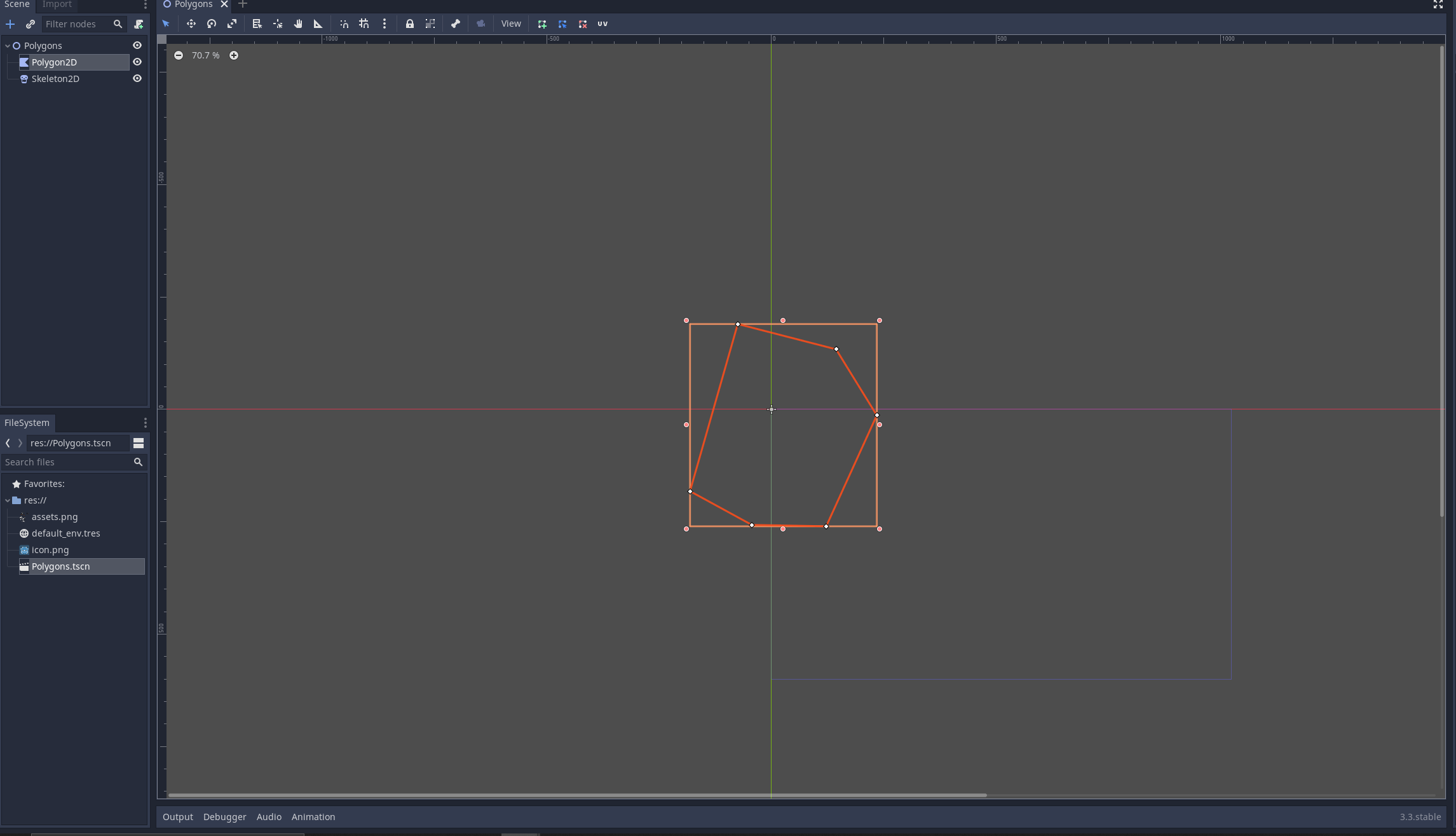The width and height of the screenshot is (1456, 836).
Task: Open the UV editor with the UV button
Action: (602, 24)
